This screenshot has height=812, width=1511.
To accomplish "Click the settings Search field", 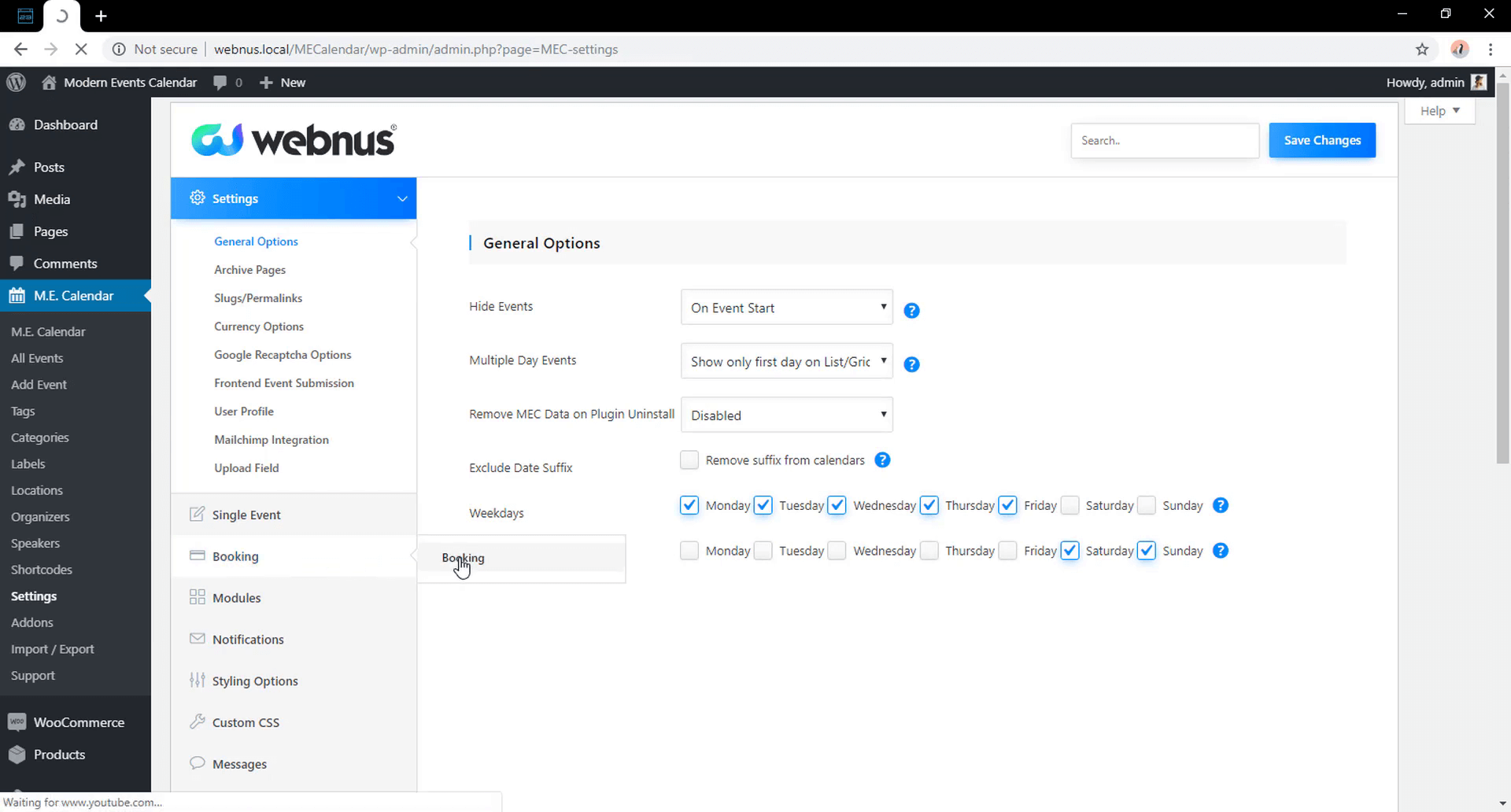I will [1165, 140].
